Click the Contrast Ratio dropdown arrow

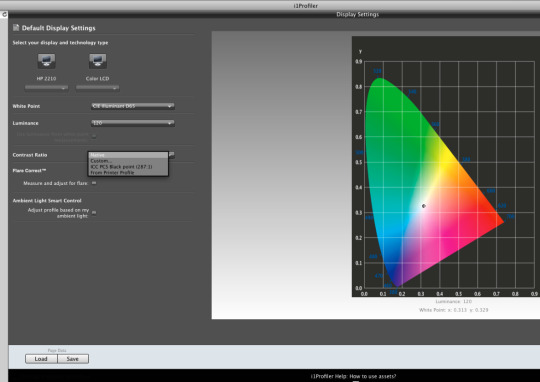coord(172,155)
